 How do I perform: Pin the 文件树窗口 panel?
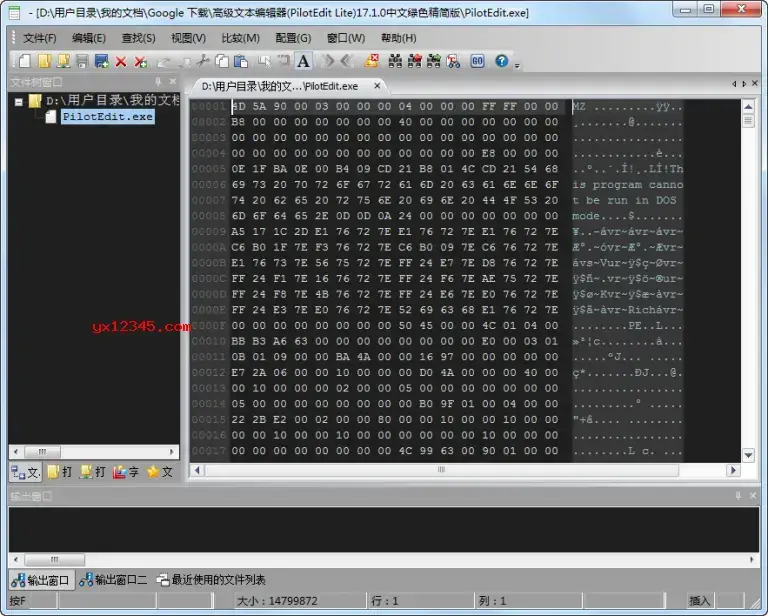click(x=158, y=81)
